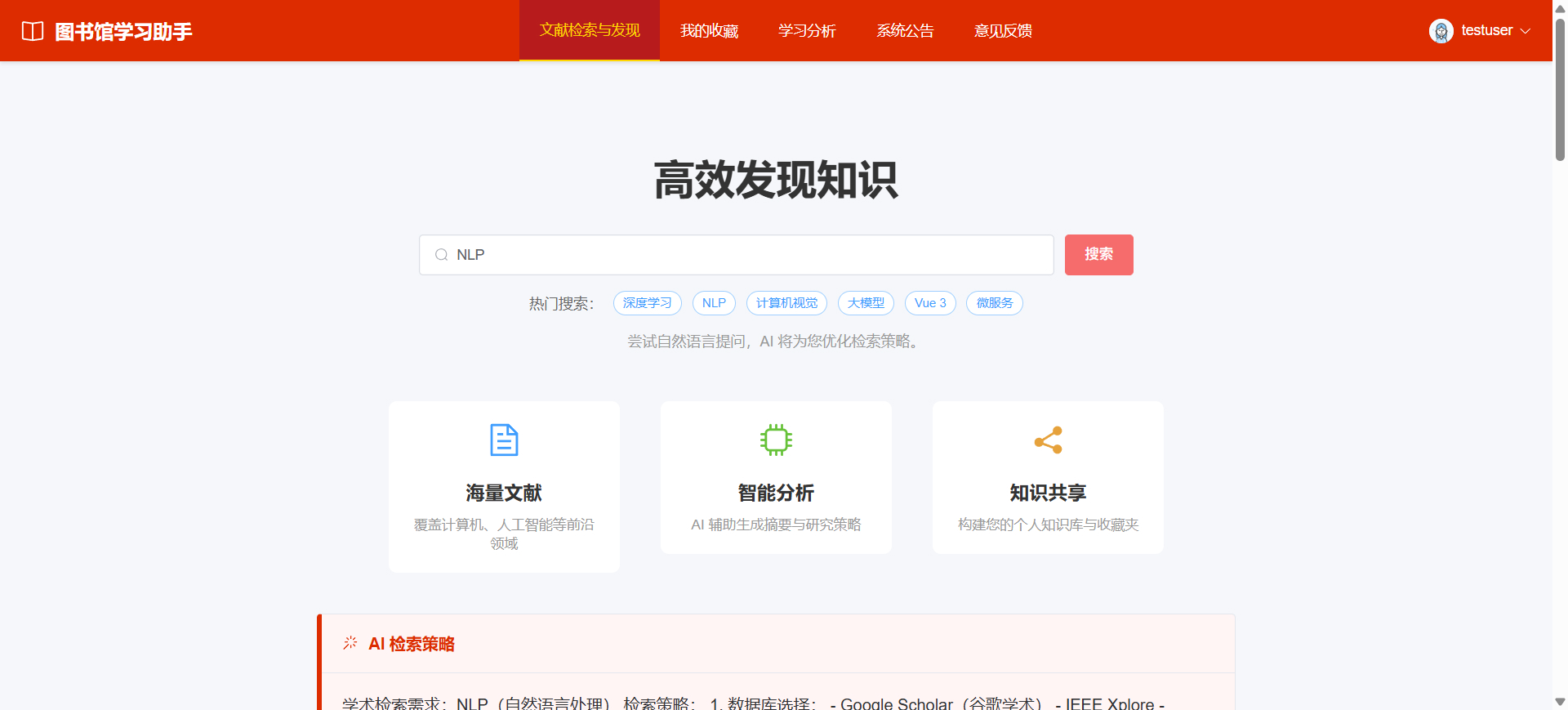This screenshot has height=710, width=1568.
Task: Choose the 计算机视觉 hot search tag
Action: 786,303
